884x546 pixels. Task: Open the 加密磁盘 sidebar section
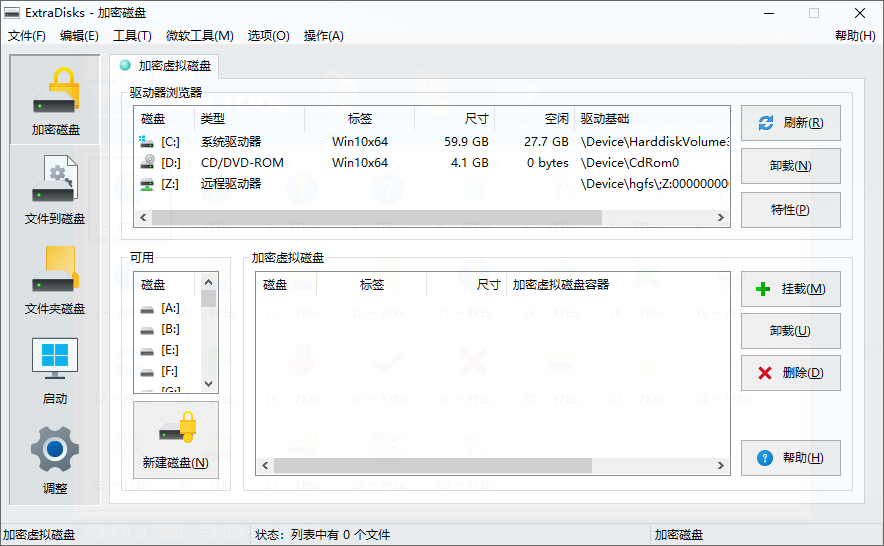coord(55,100)
